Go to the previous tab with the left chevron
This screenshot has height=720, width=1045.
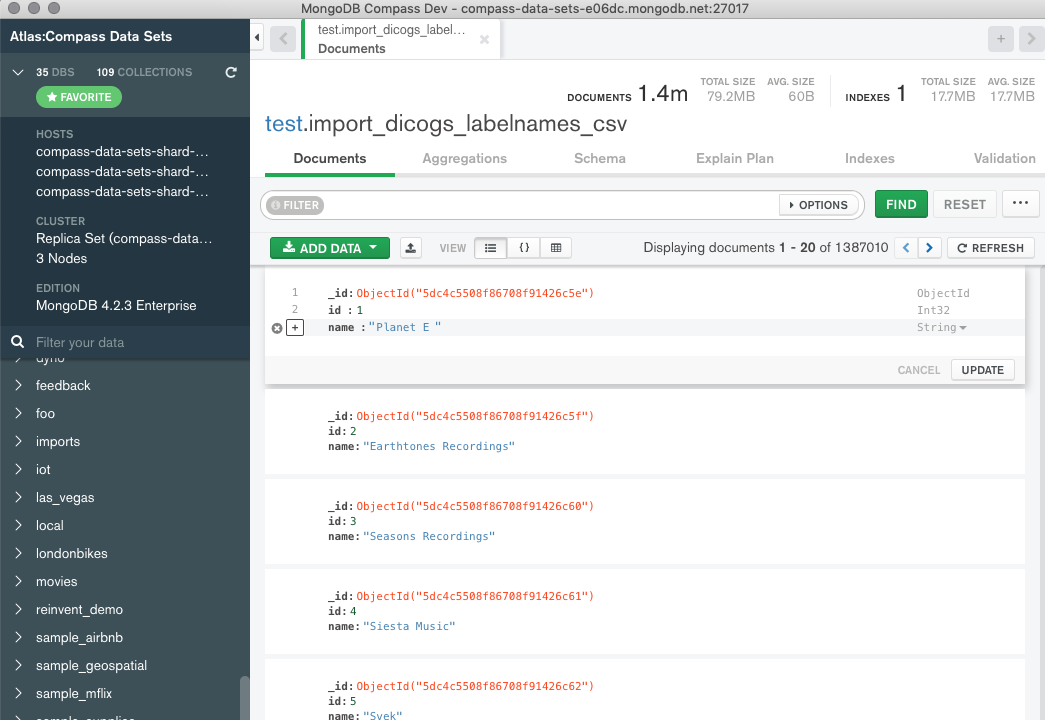point(283,39)
